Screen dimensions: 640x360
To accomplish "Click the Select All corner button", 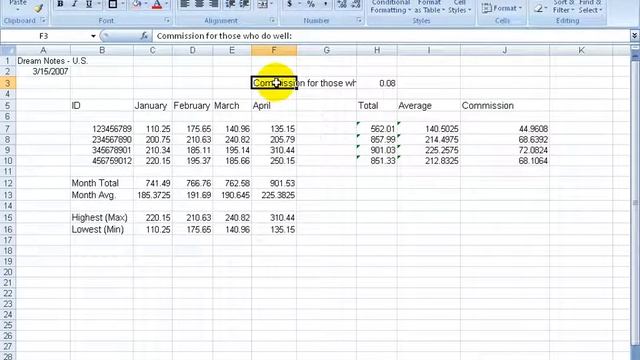I will 8,50.
